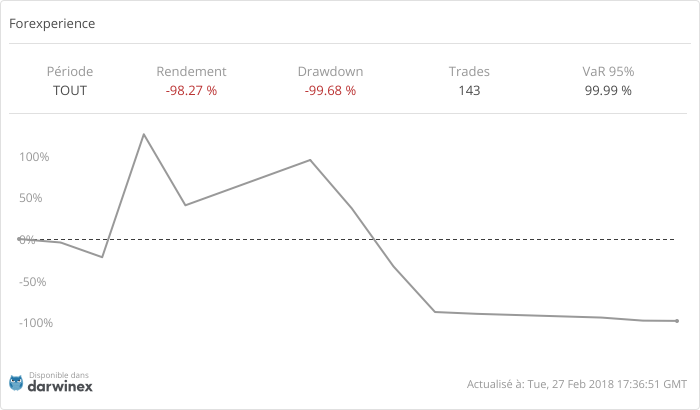Click the Darwinex owl logo icon
The width and height of the screenshot is (700, 410).
(16, 382)
